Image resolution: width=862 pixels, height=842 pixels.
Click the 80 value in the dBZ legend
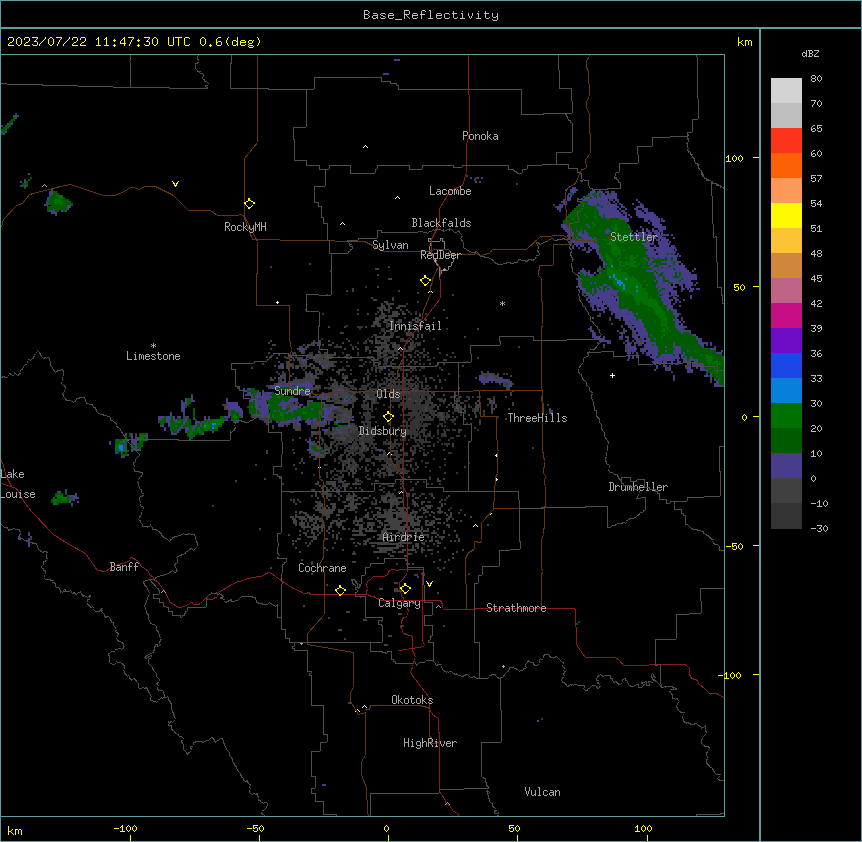pos(816,79)
